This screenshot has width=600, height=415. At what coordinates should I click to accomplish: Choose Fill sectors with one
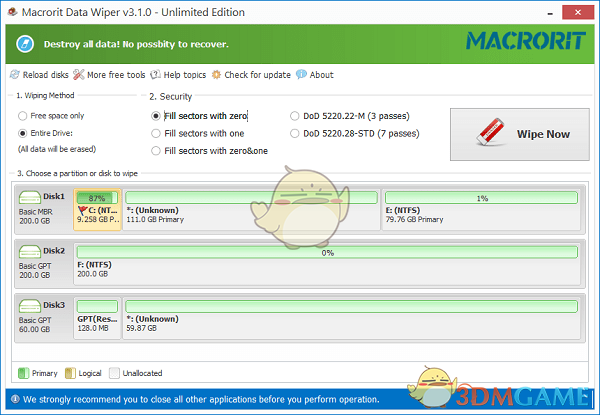click(x=198, y=133)
